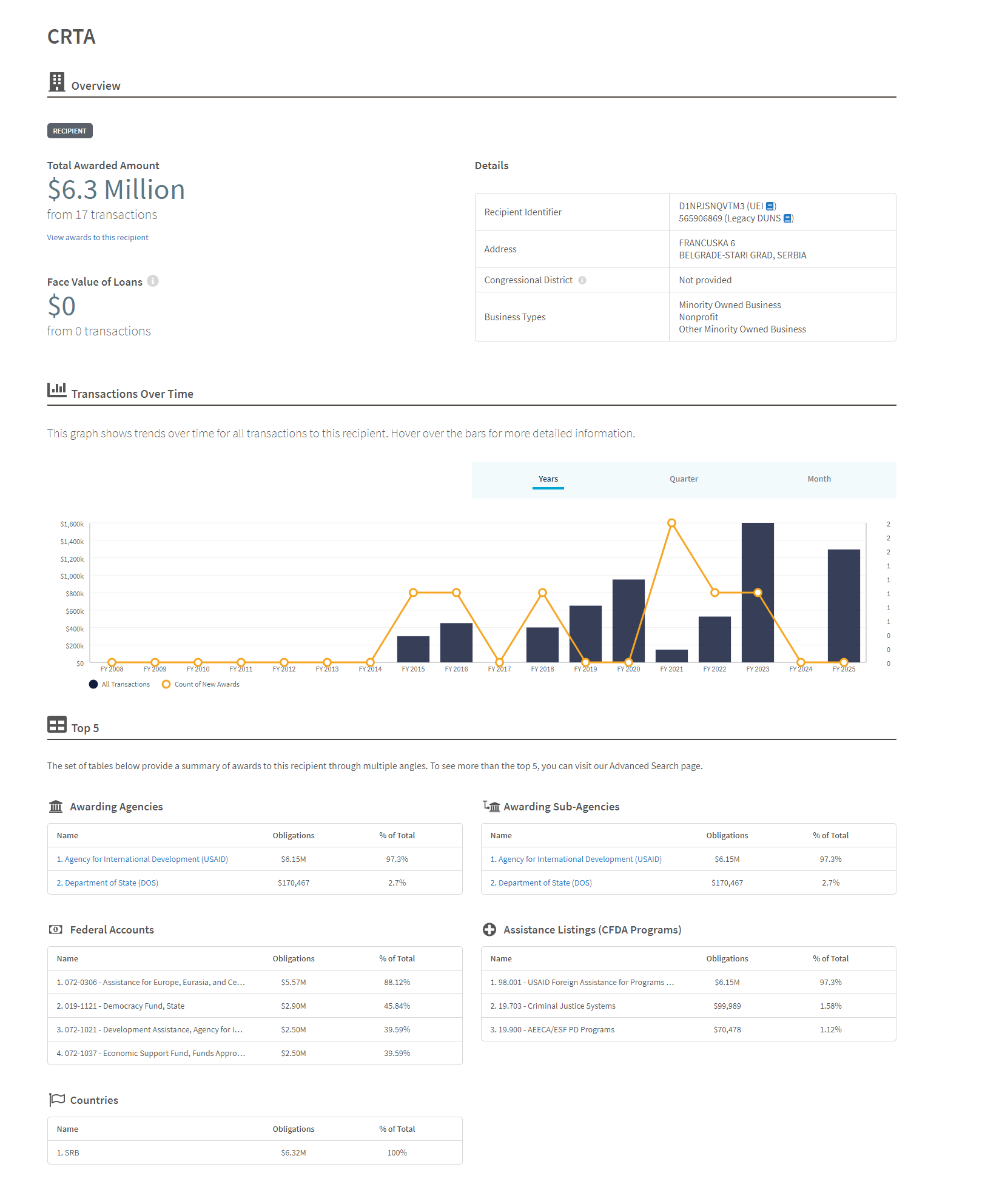Click 'BELGRADE-STARI GRAD, SERBIA' address line
982x1204 pixels.
pyautogui.click(x=742, y=255)
